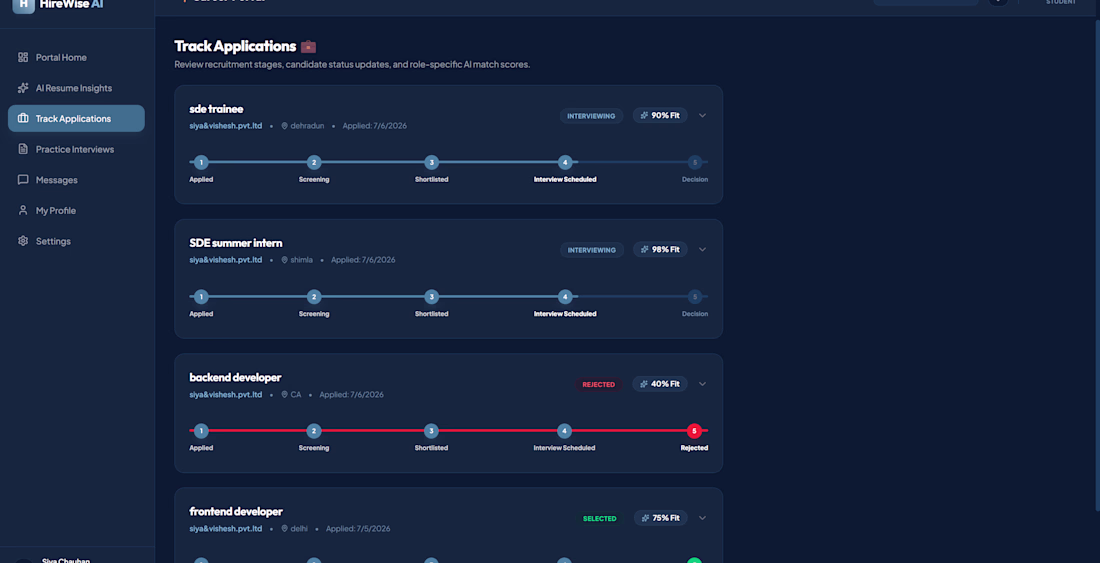Viewport: 1100px width, 563px height.
Task: Click step 1 Applied on sde trainee tracker
Action: tap(201, 163)
